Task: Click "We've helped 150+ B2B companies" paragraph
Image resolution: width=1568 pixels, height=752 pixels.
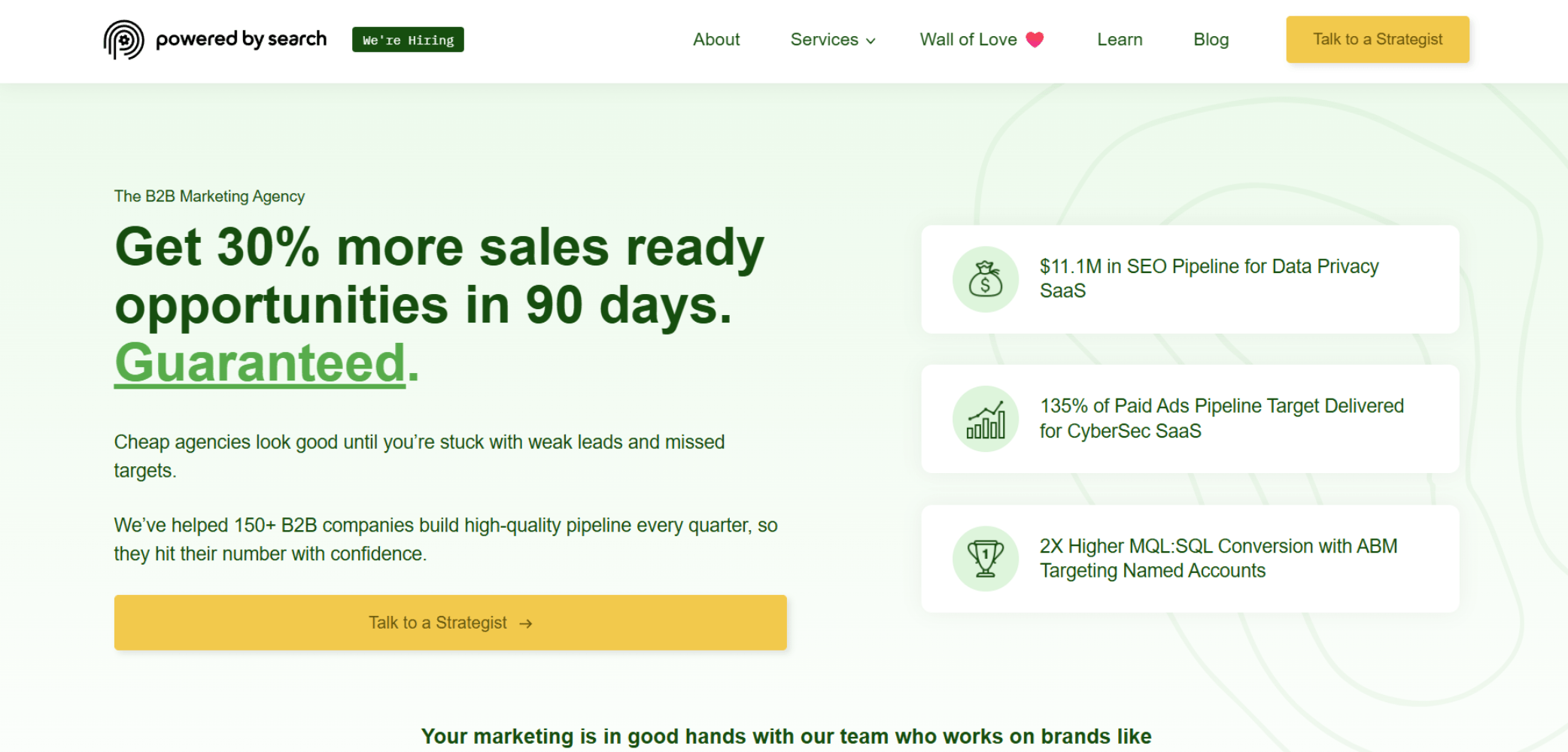Action: [x=445, y=539]
